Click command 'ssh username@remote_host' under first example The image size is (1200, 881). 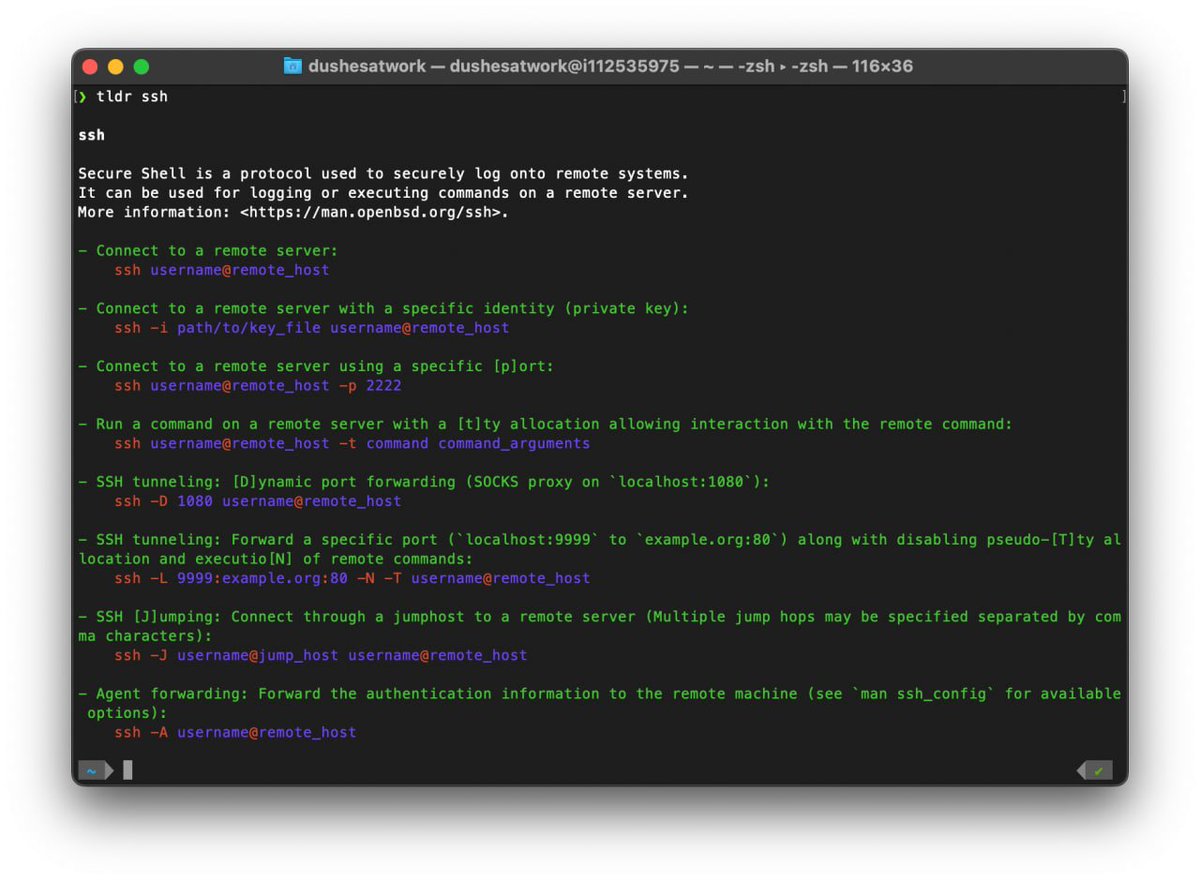click(x=221, y=270)
